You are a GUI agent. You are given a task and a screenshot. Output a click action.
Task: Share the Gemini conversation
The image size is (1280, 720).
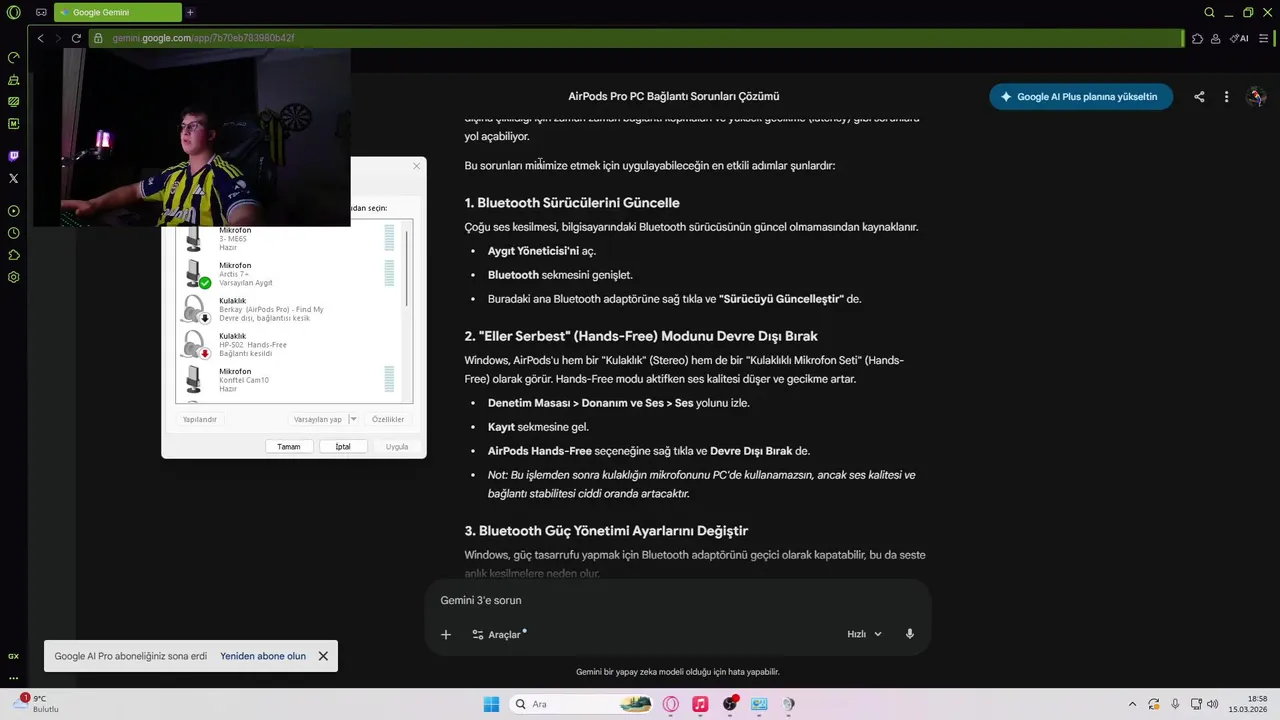[x=1199, y=97]
